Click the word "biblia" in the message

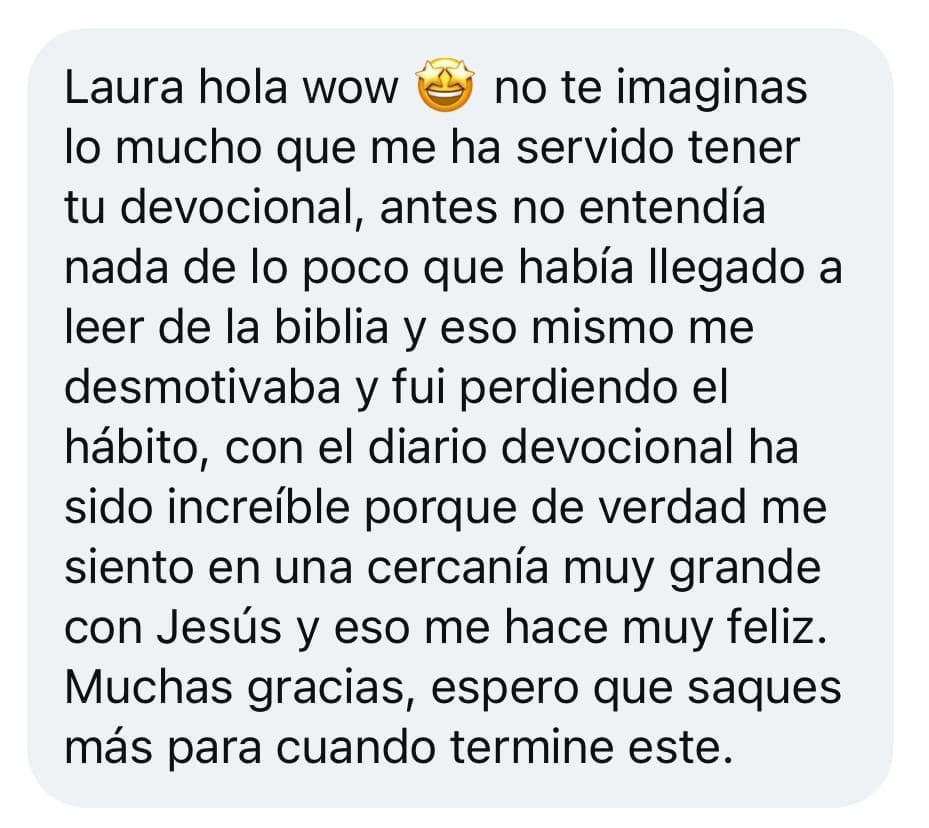(x=332, y=328)
